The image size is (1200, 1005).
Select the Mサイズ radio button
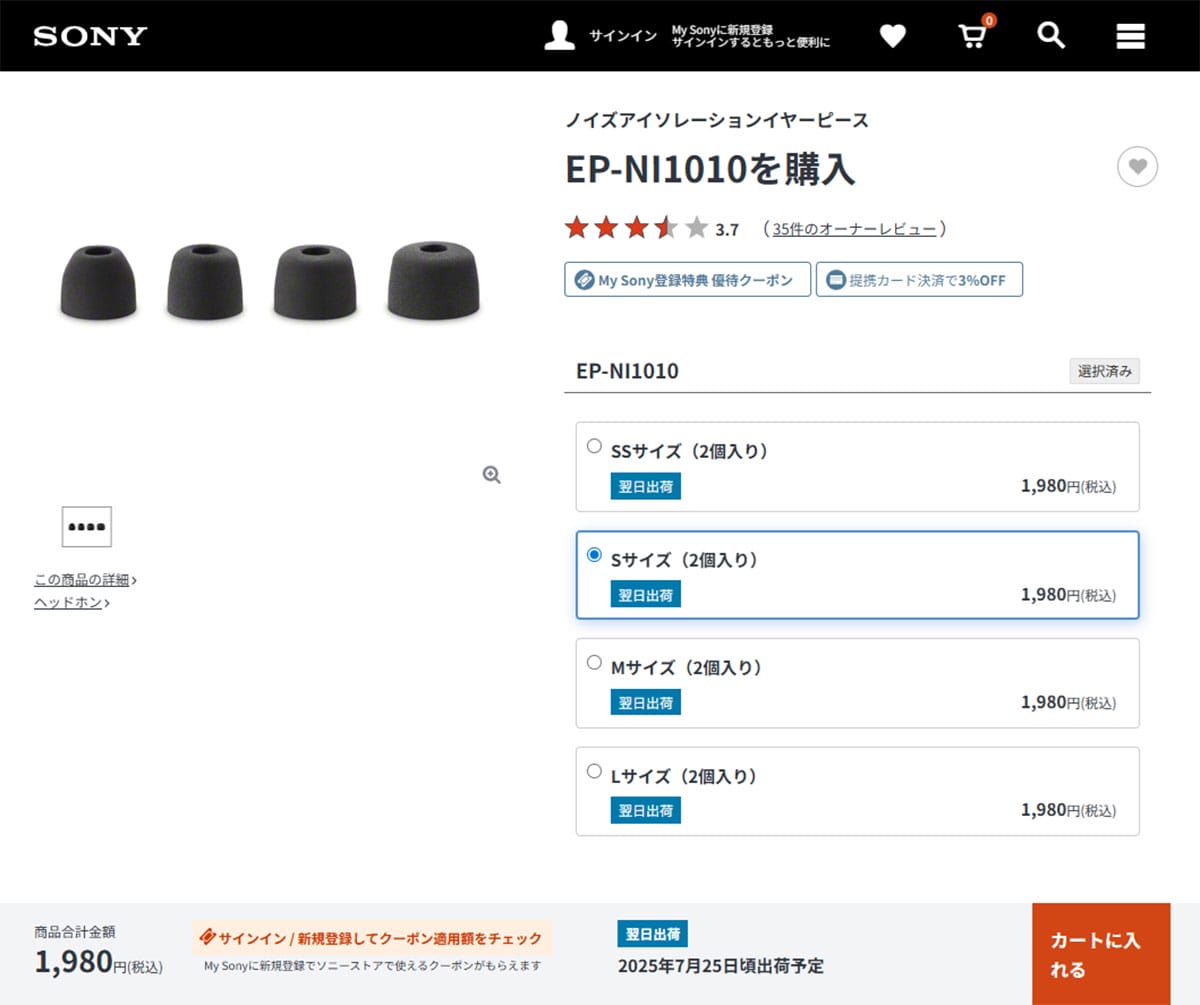pyautogui.click(x=594, y=662)
